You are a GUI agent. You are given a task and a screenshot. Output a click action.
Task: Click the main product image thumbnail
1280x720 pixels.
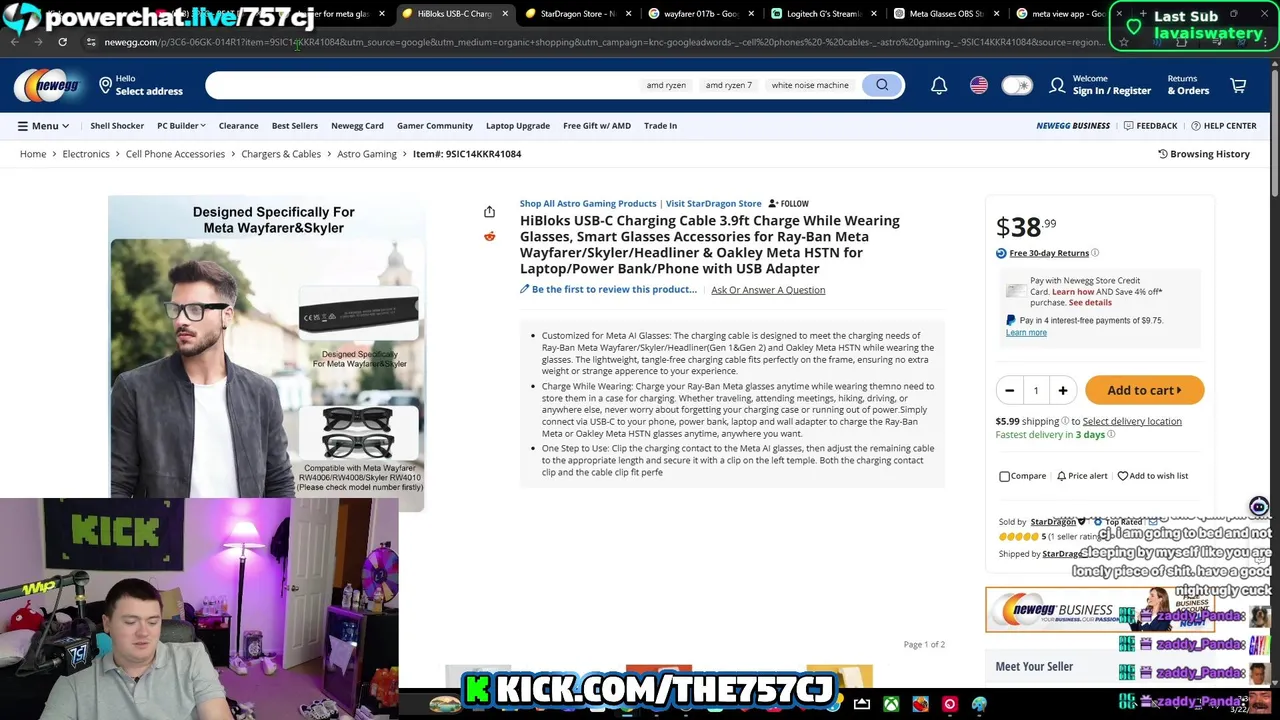pyautogui.click(x=266, y=353)
